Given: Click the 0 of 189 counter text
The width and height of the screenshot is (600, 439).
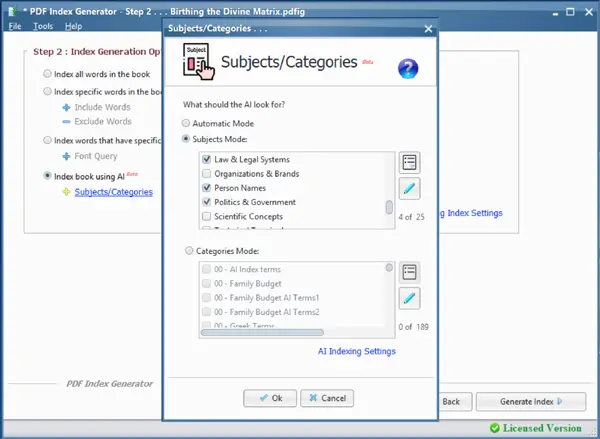Looking at the screenshot, I should tap(413, 327).
